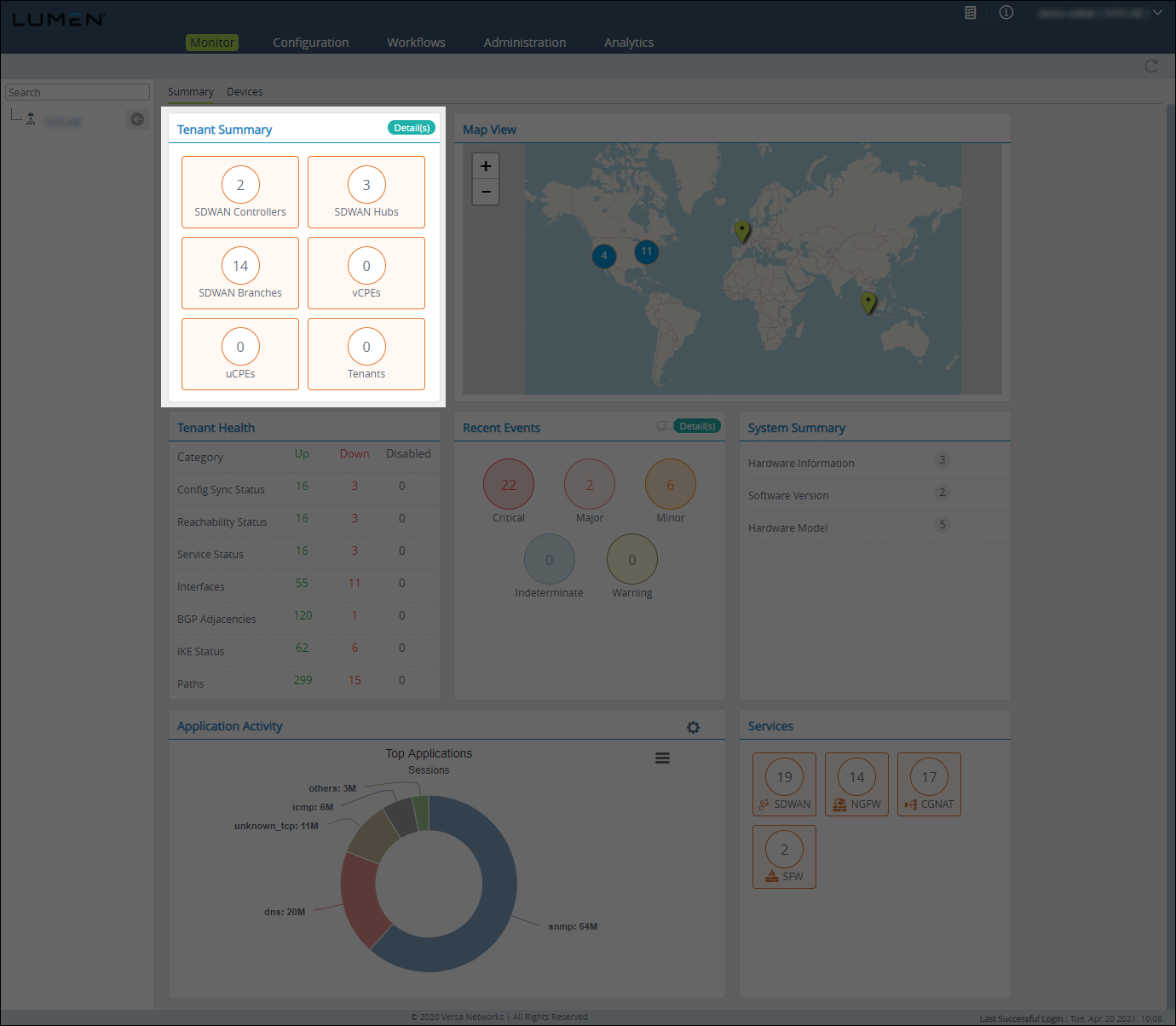Select the CGNAT service tile
The image size is (1176, 1026).
coord(929,784)
